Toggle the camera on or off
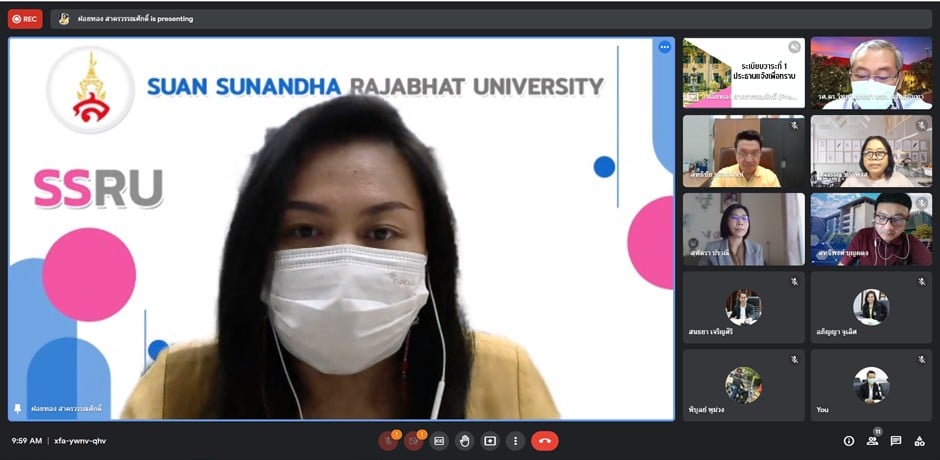 (413, 441)
